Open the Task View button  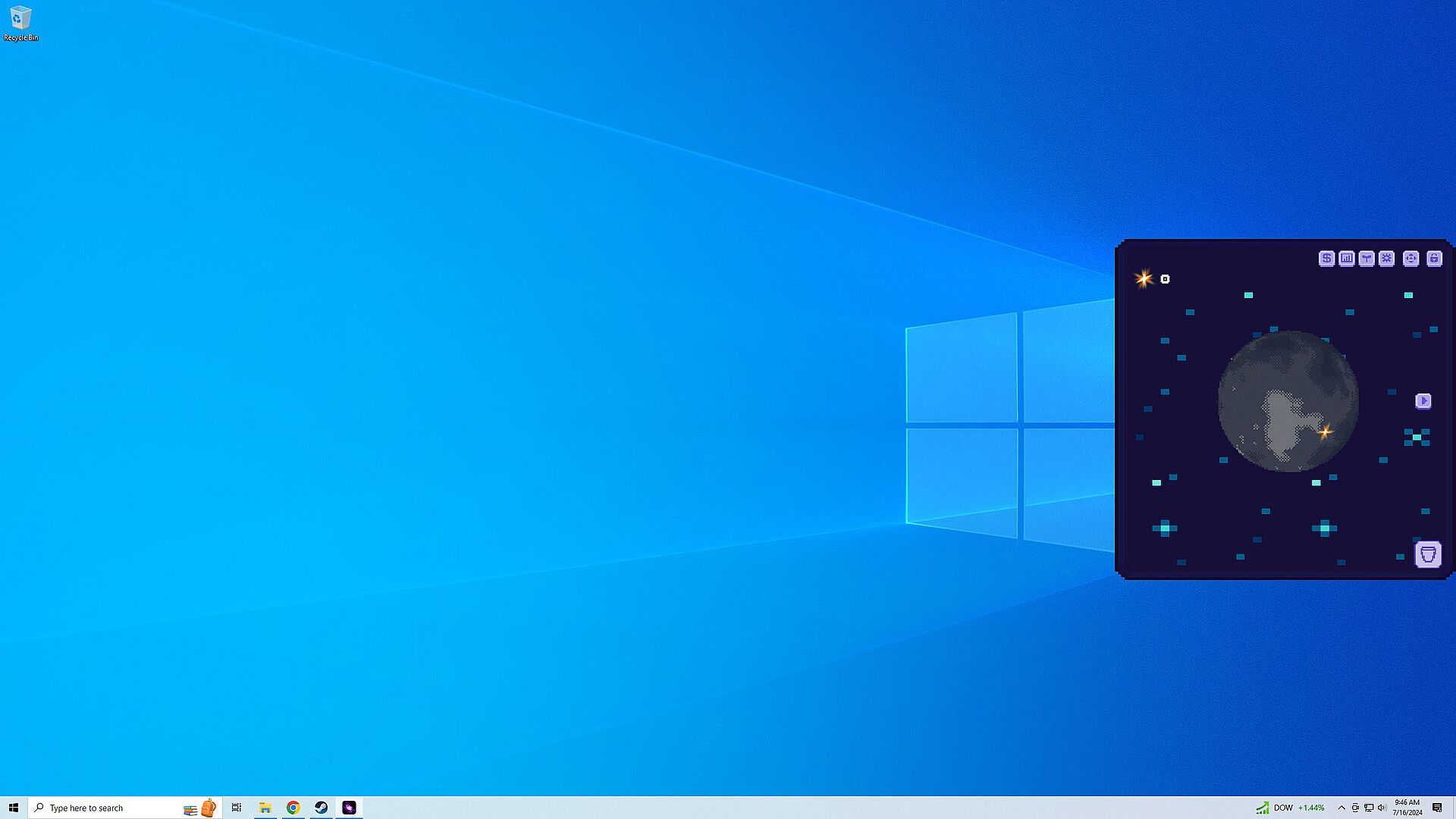237,808
